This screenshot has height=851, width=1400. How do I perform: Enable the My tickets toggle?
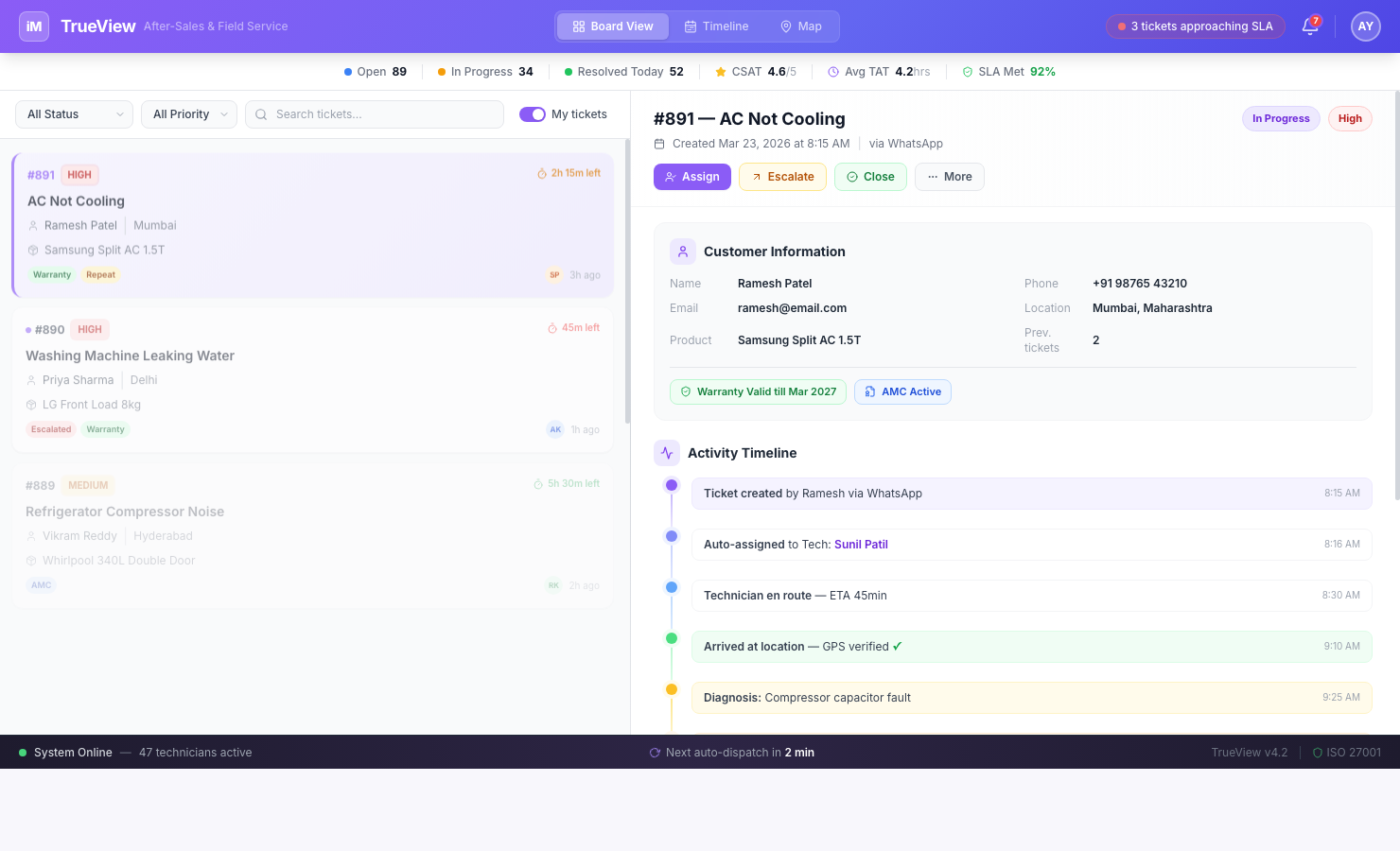pyautogui.click(x=533, y=113)
